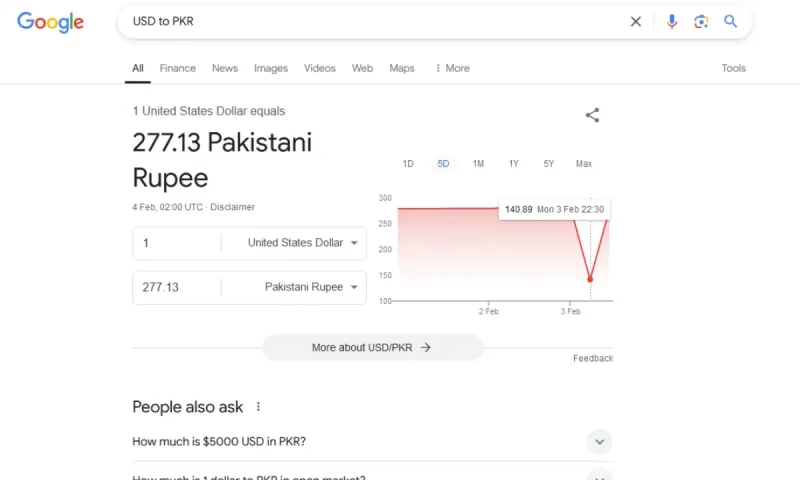Expand the $5000 USD in PKR question
Image resolution: width=800 pixels, height=480 pixels.
click(372, 442)
